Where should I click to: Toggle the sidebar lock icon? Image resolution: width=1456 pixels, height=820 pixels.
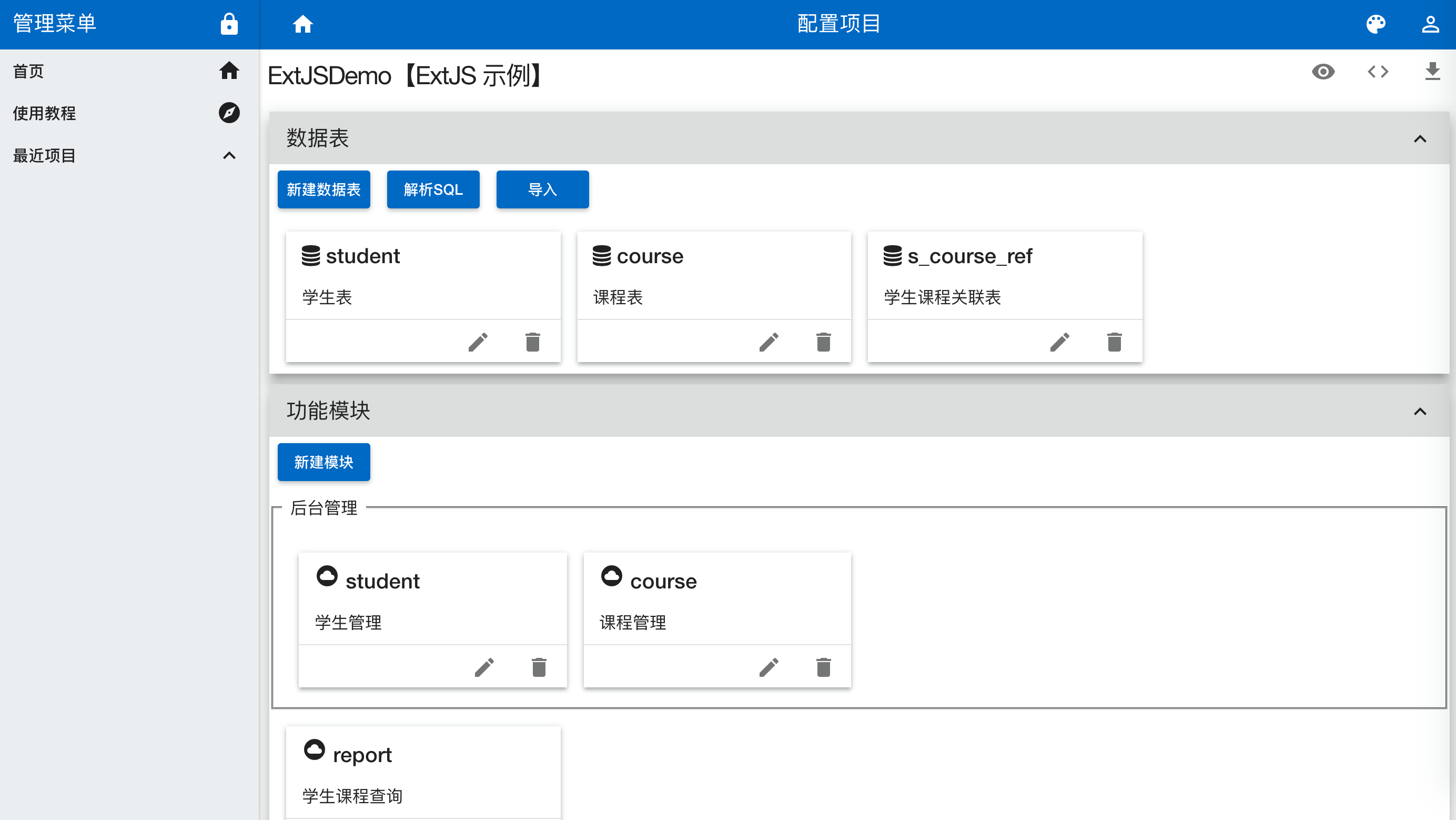[x=229, y=24]
